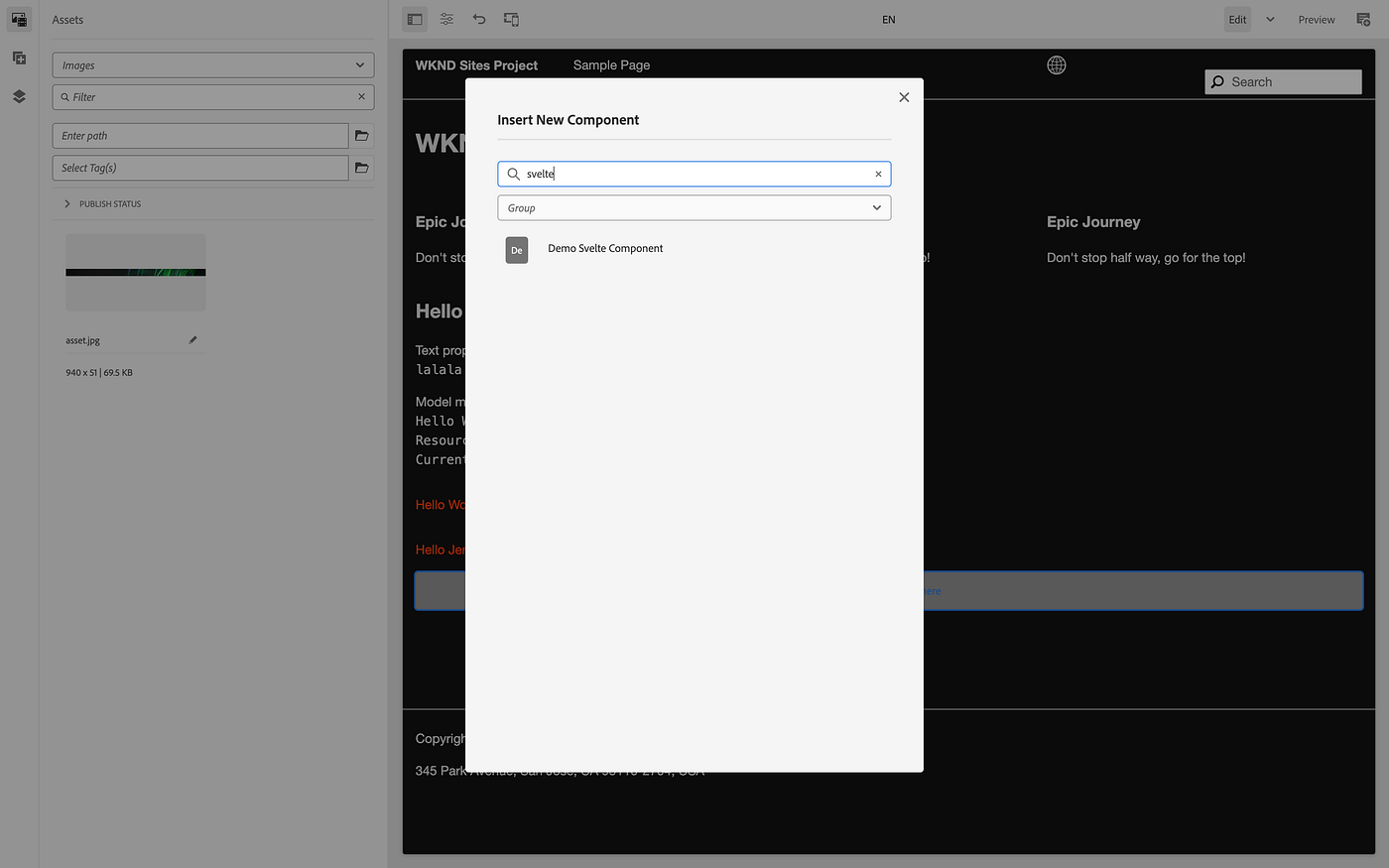This screenshot has width=1389, height=868.
Task: Undo the last action
Action: (479, 19)
